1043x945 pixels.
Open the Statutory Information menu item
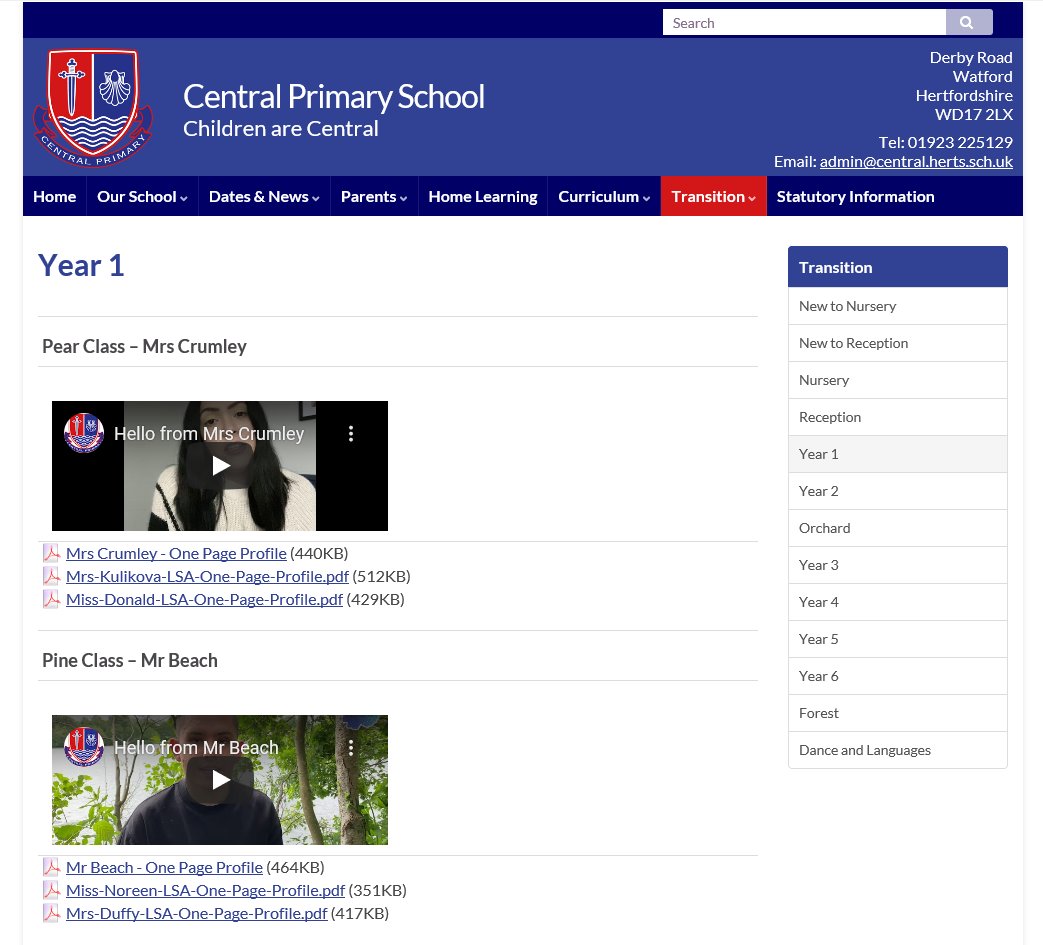click(x=855, y=196)
